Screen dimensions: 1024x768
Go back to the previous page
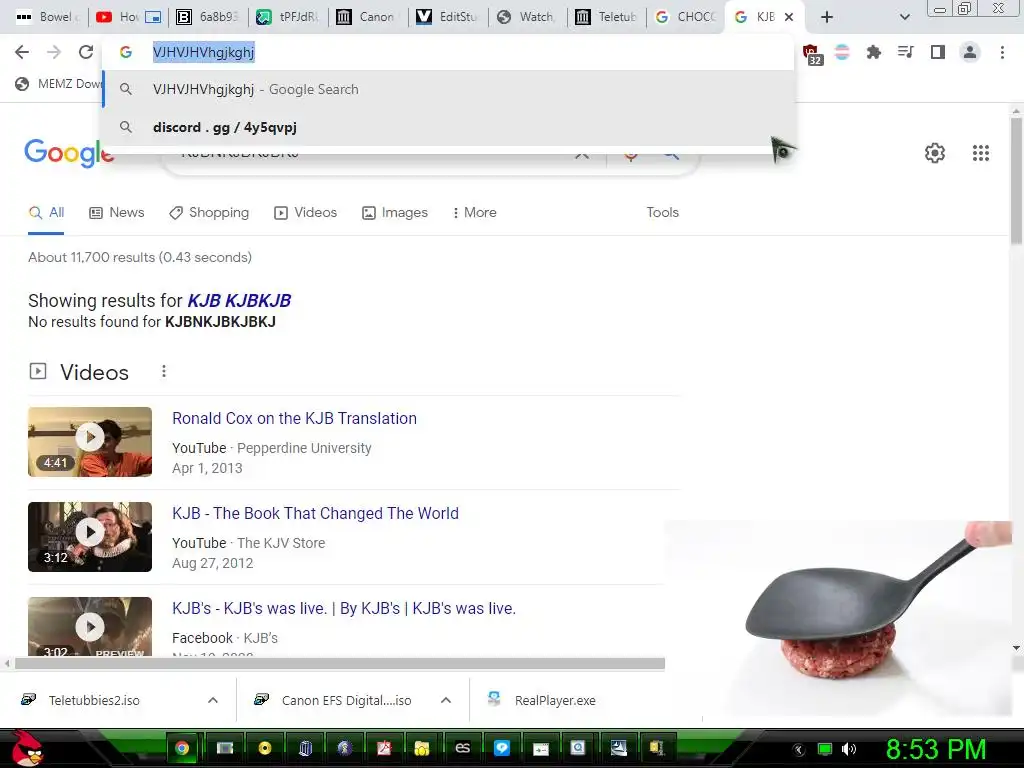[22, 52]
